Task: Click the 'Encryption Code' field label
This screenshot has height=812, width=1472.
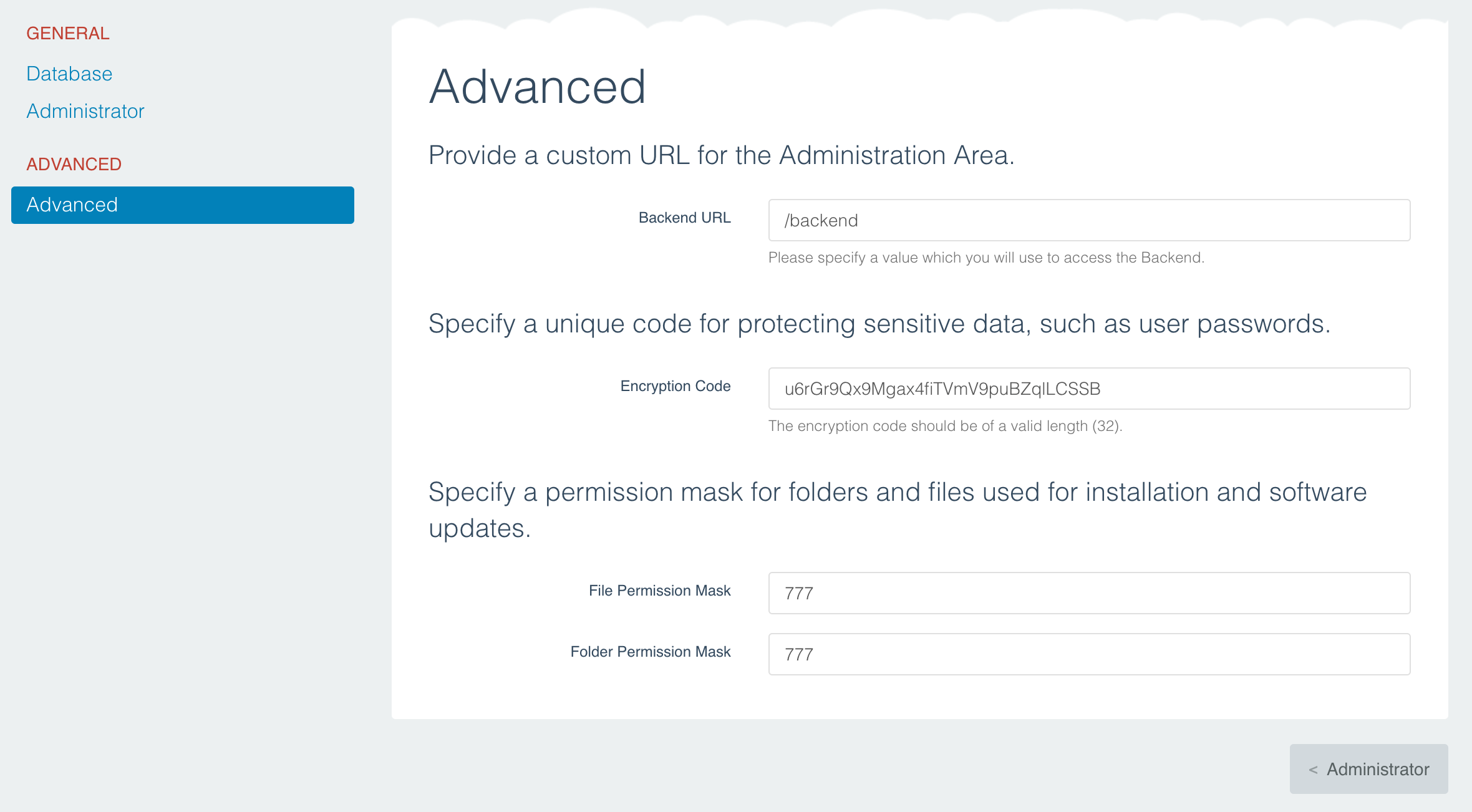Action: coord(675,386)
